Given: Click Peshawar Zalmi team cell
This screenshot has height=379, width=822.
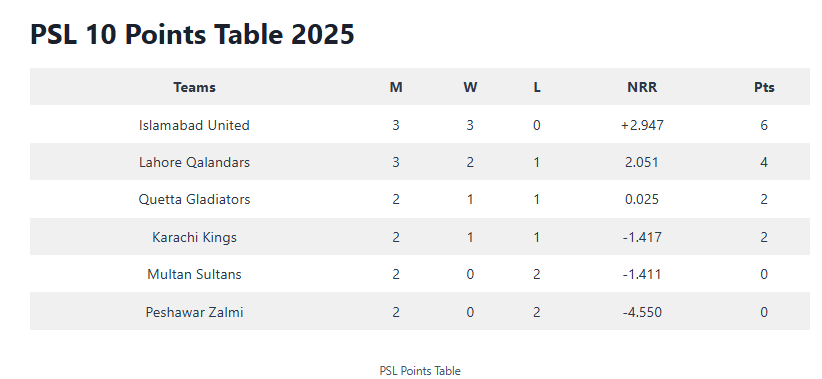Looking at the screenshot, I should [194, 312].
